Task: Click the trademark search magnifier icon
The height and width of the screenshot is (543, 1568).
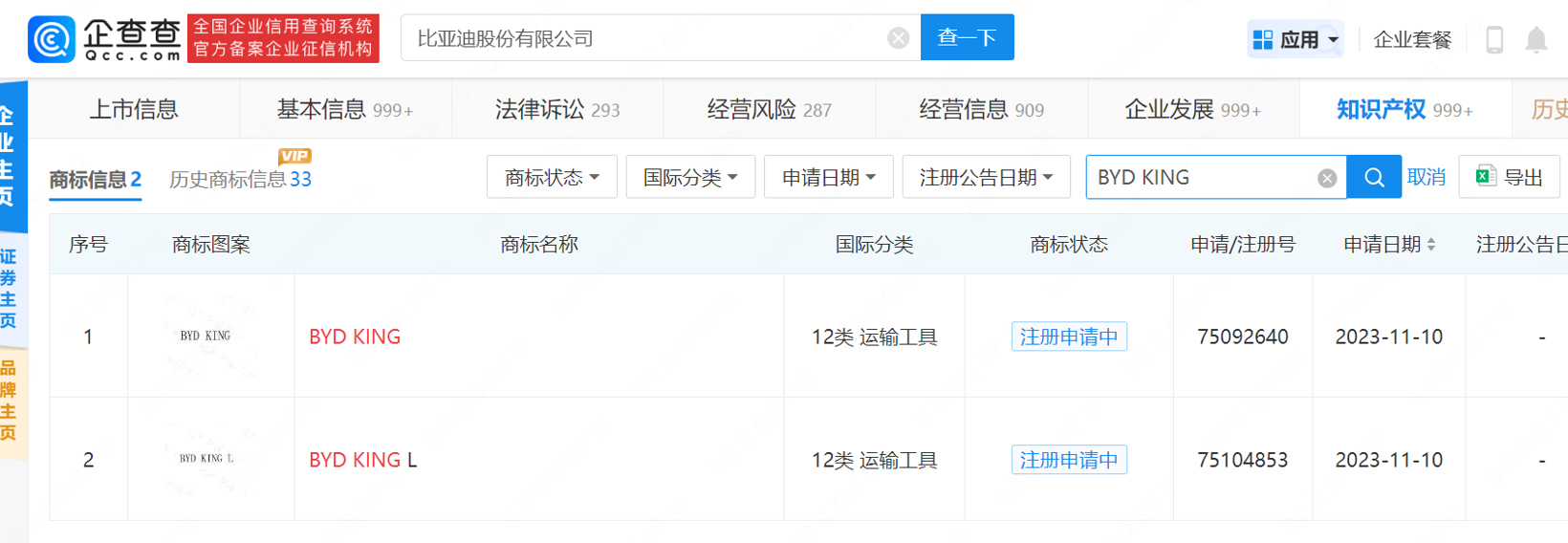Action: tap(1374, 177)
